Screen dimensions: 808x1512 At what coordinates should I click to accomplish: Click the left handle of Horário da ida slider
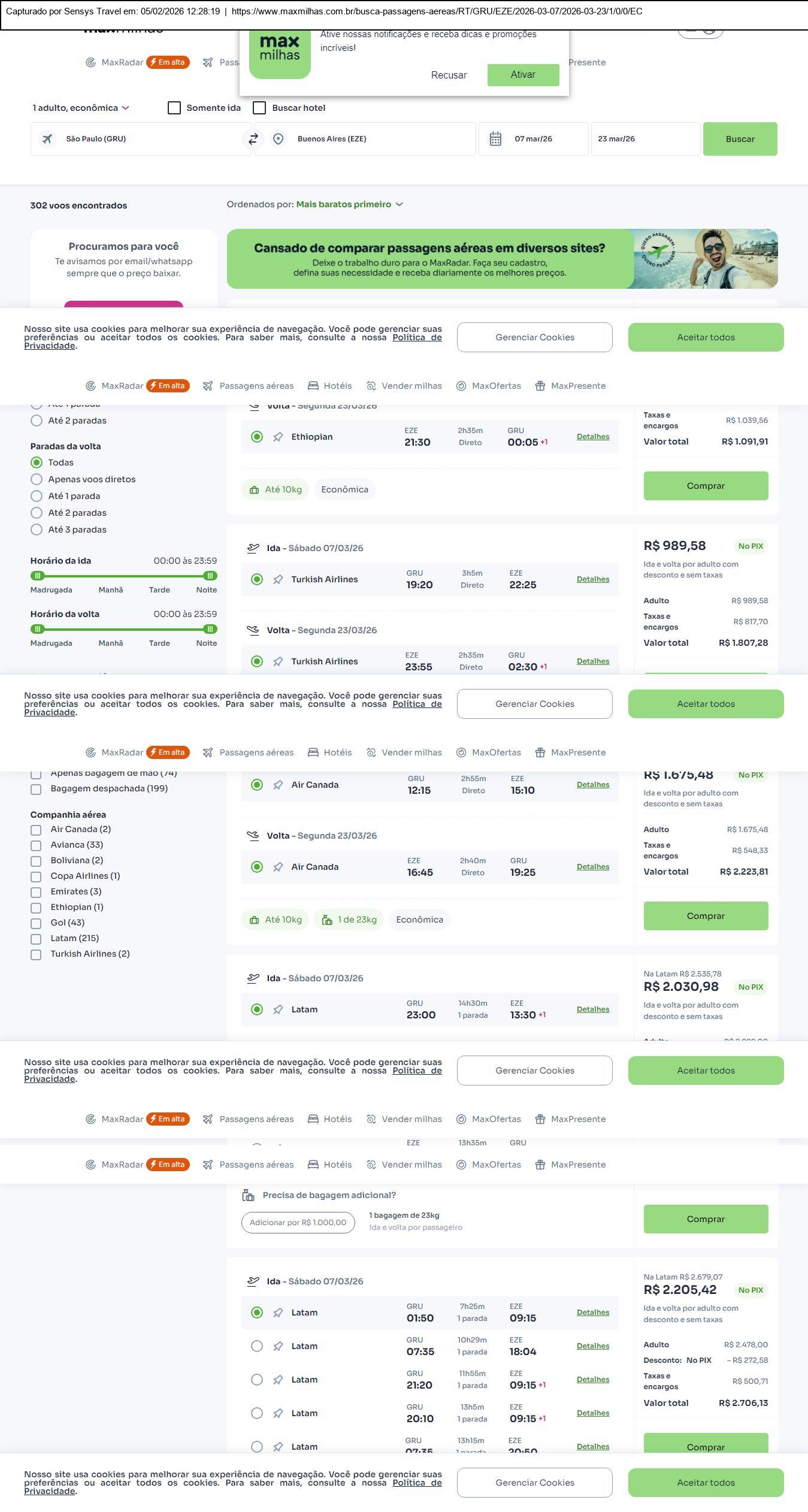point(37,576)
